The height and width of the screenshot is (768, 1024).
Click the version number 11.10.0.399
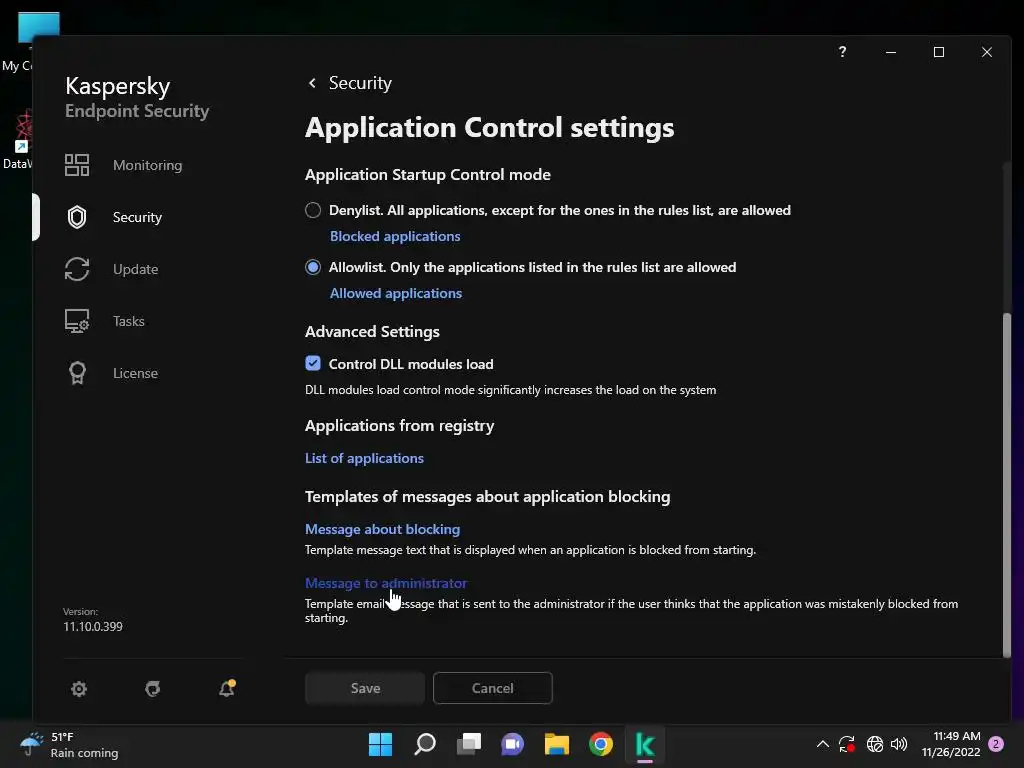(x=93, y=626)
